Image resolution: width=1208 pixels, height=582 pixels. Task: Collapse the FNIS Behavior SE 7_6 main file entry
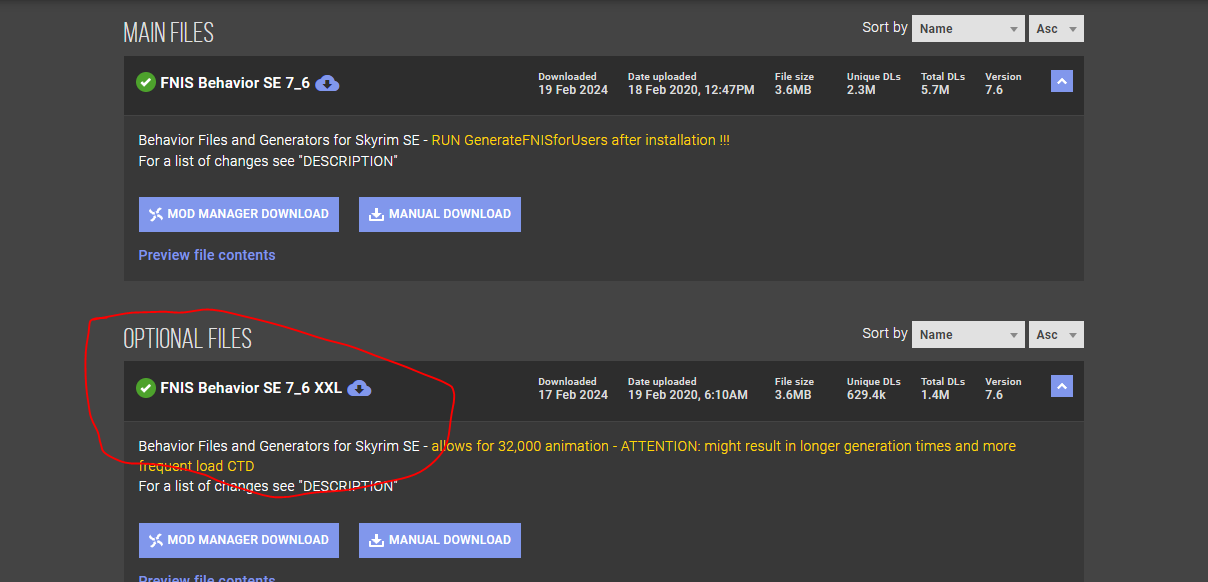pyautogui.click(x=1062, y=81)
